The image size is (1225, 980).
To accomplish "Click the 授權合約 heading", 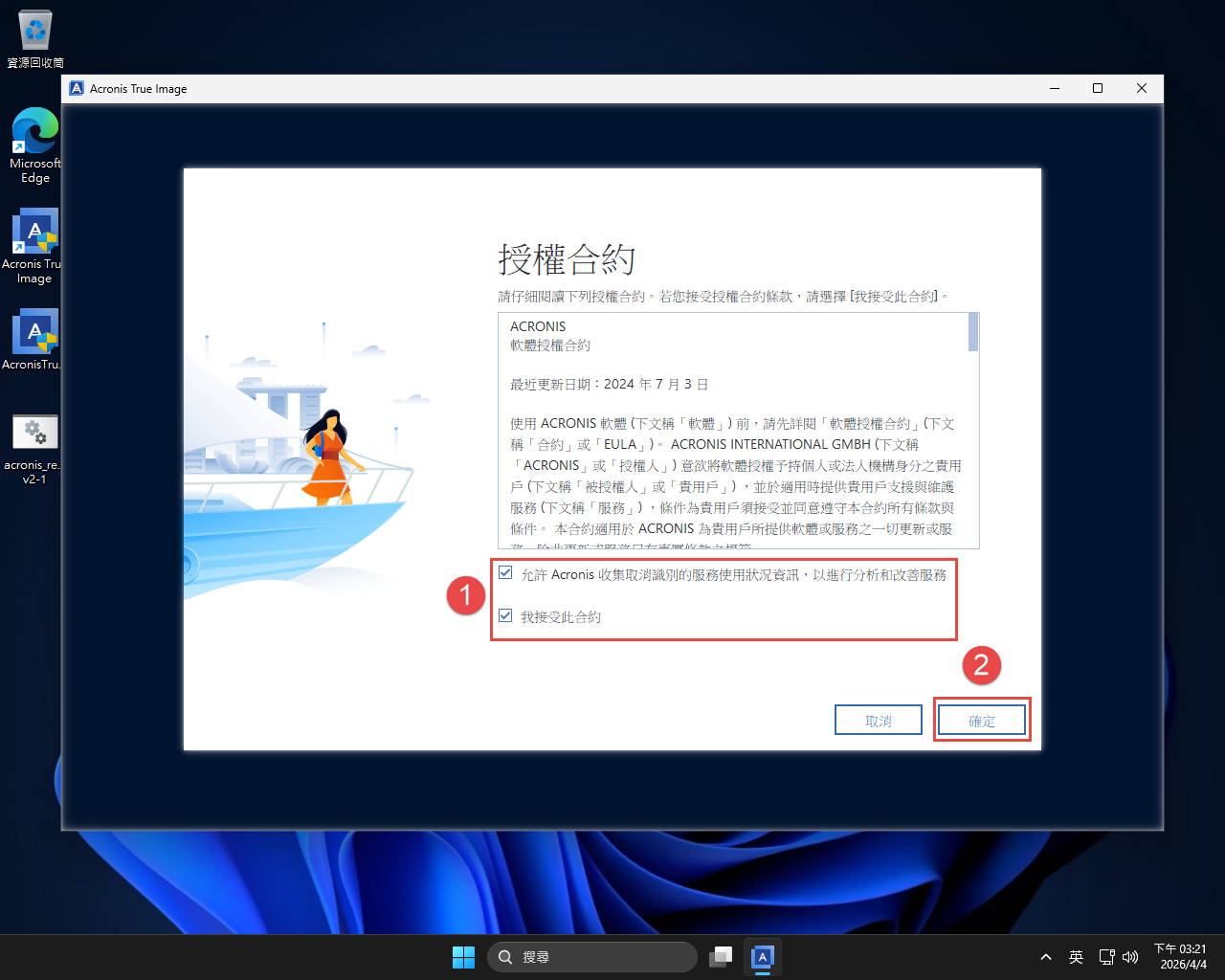I will coord(567,259).
